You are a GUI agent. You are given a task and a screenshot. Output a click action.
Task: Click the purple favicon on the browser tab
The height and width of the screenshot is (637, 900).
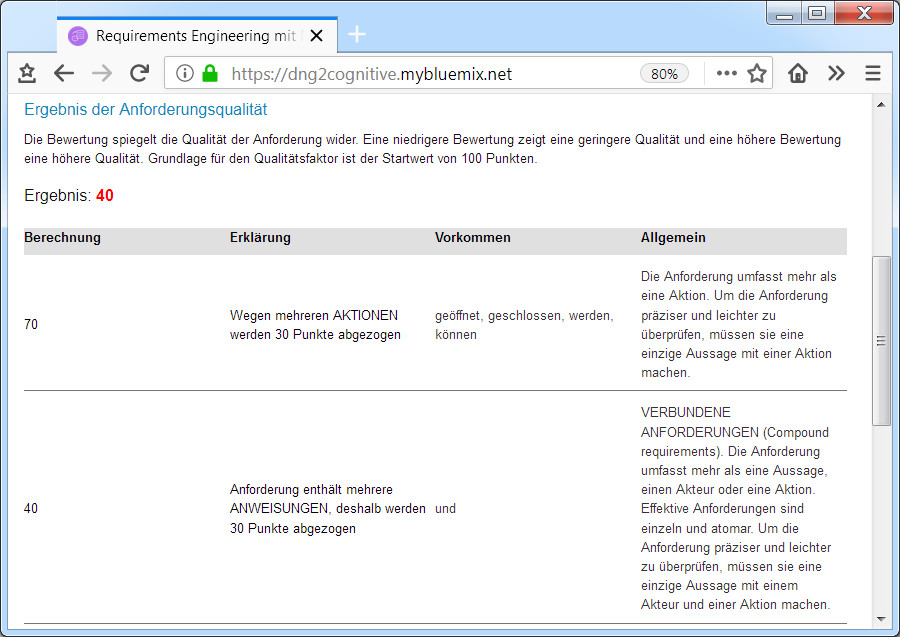point(77,35)
